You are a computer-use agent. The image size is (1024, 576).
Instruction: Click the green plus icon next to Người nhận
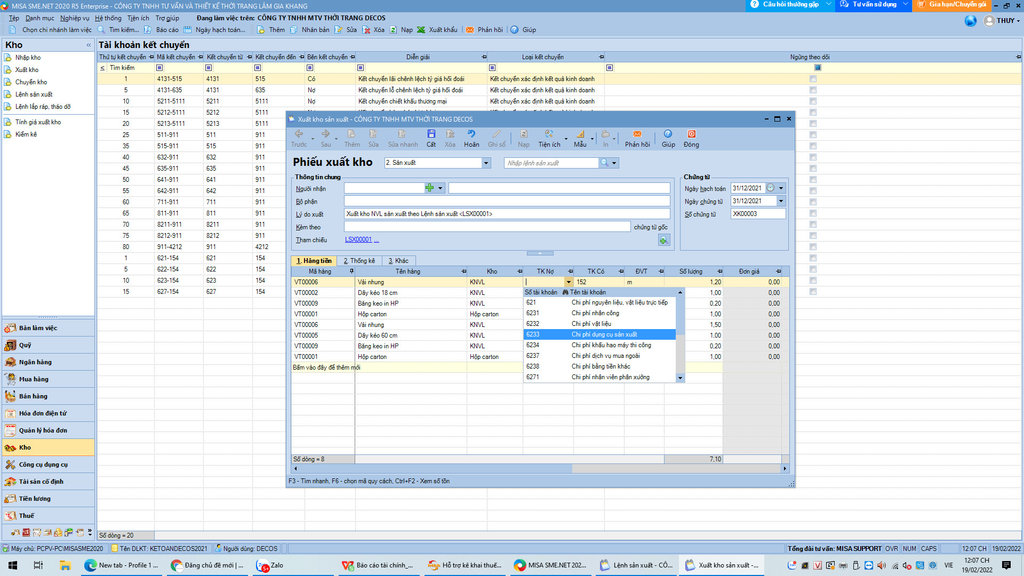point(429,188)
